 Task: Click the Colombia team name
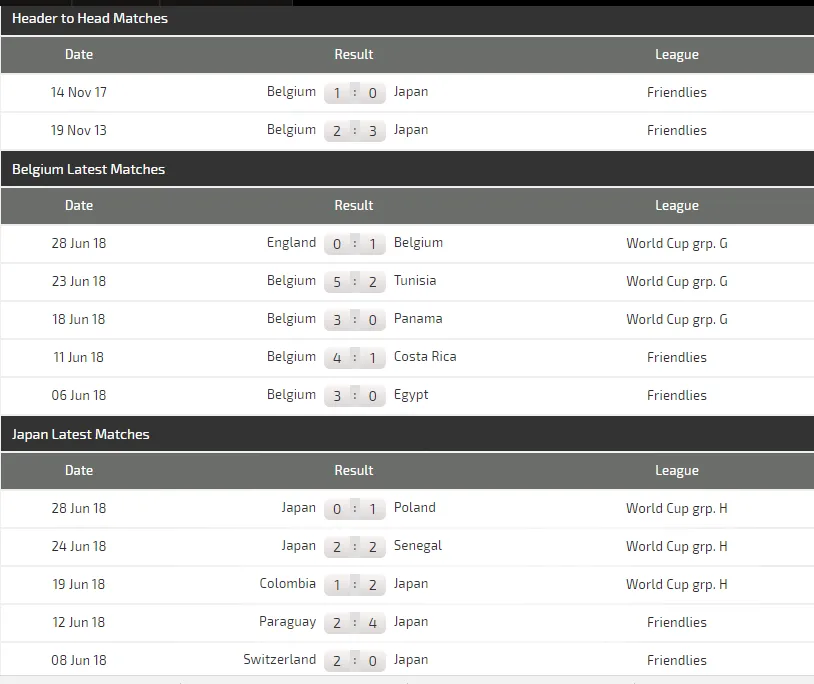[287, 584]
